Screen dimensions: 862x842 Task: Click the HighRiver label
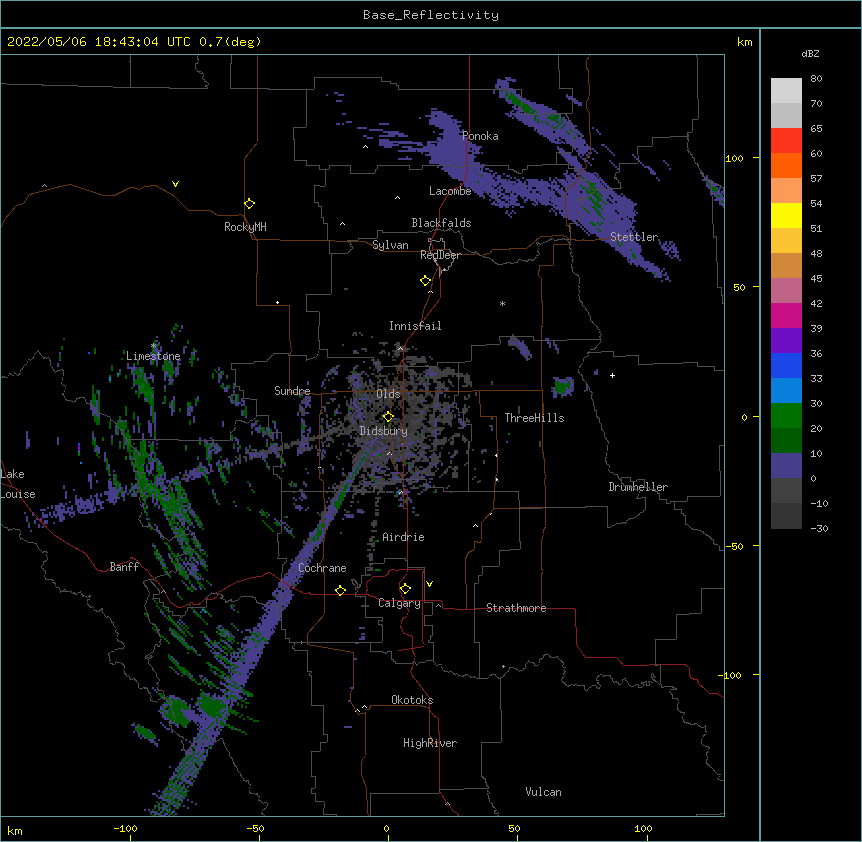click(x=430, y=743)
